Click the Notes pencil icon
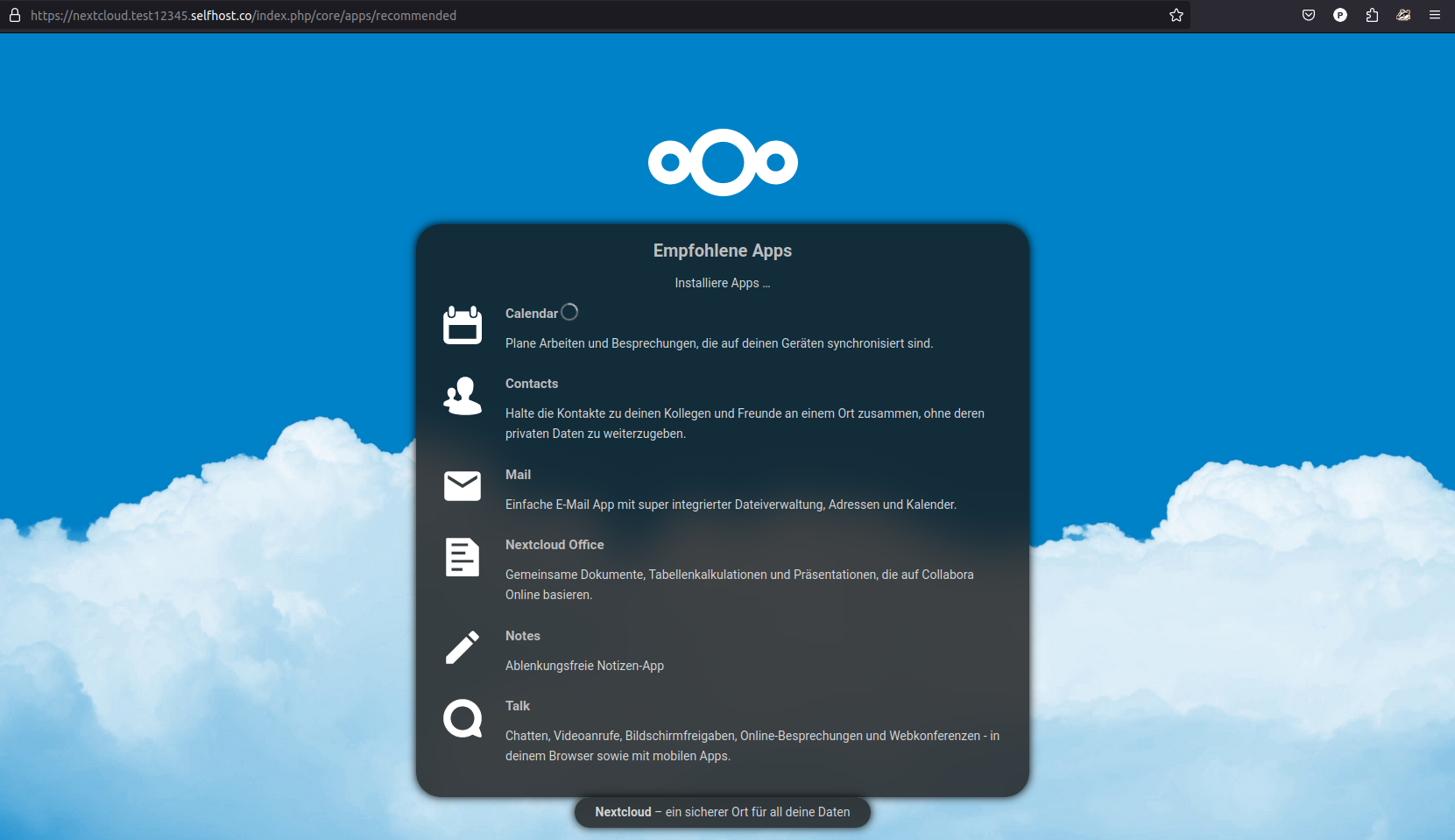The image size is (1455, 840). pos(463,648)
